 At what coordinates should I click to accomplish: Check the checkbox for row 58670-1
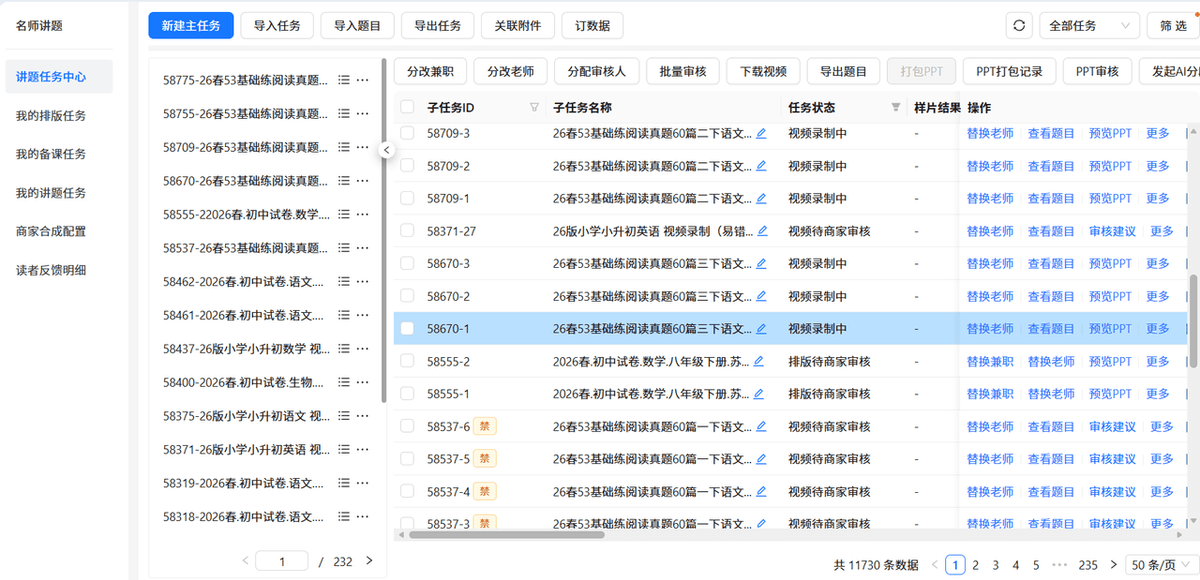pyautogui.click(x=406, y=328)
